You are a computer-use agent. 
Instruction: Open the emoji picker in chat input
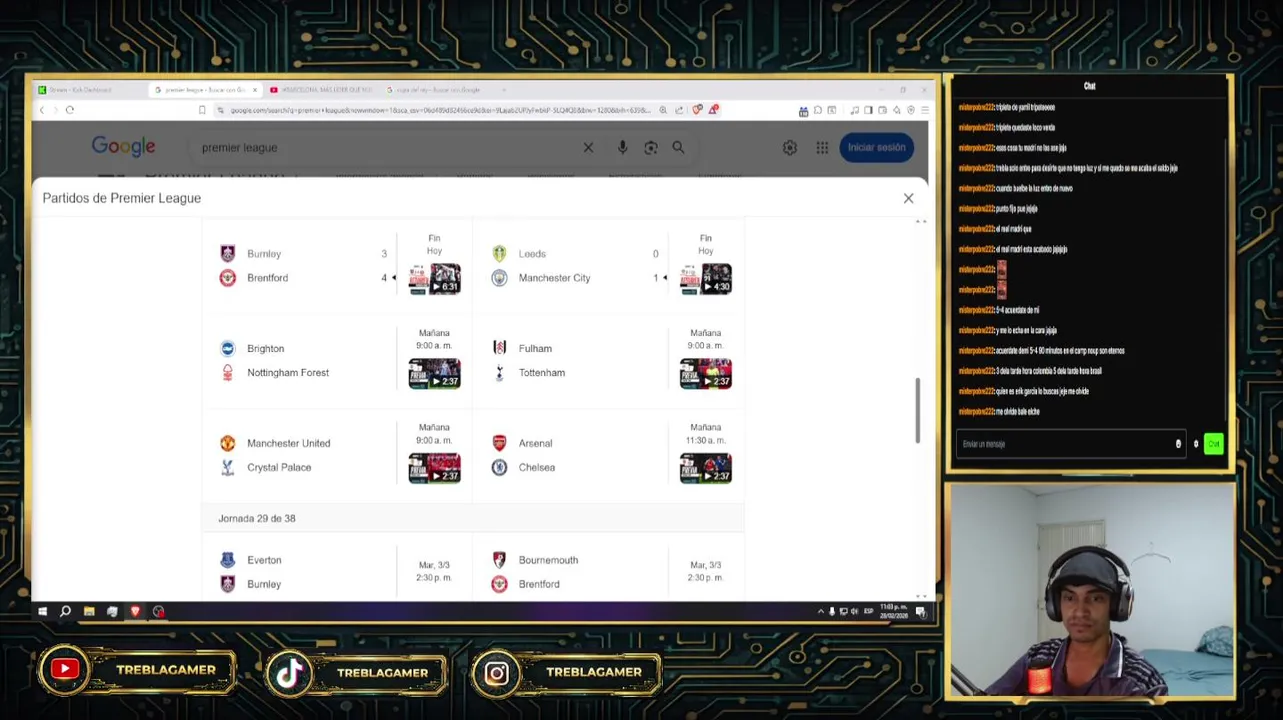(1178, 444)
